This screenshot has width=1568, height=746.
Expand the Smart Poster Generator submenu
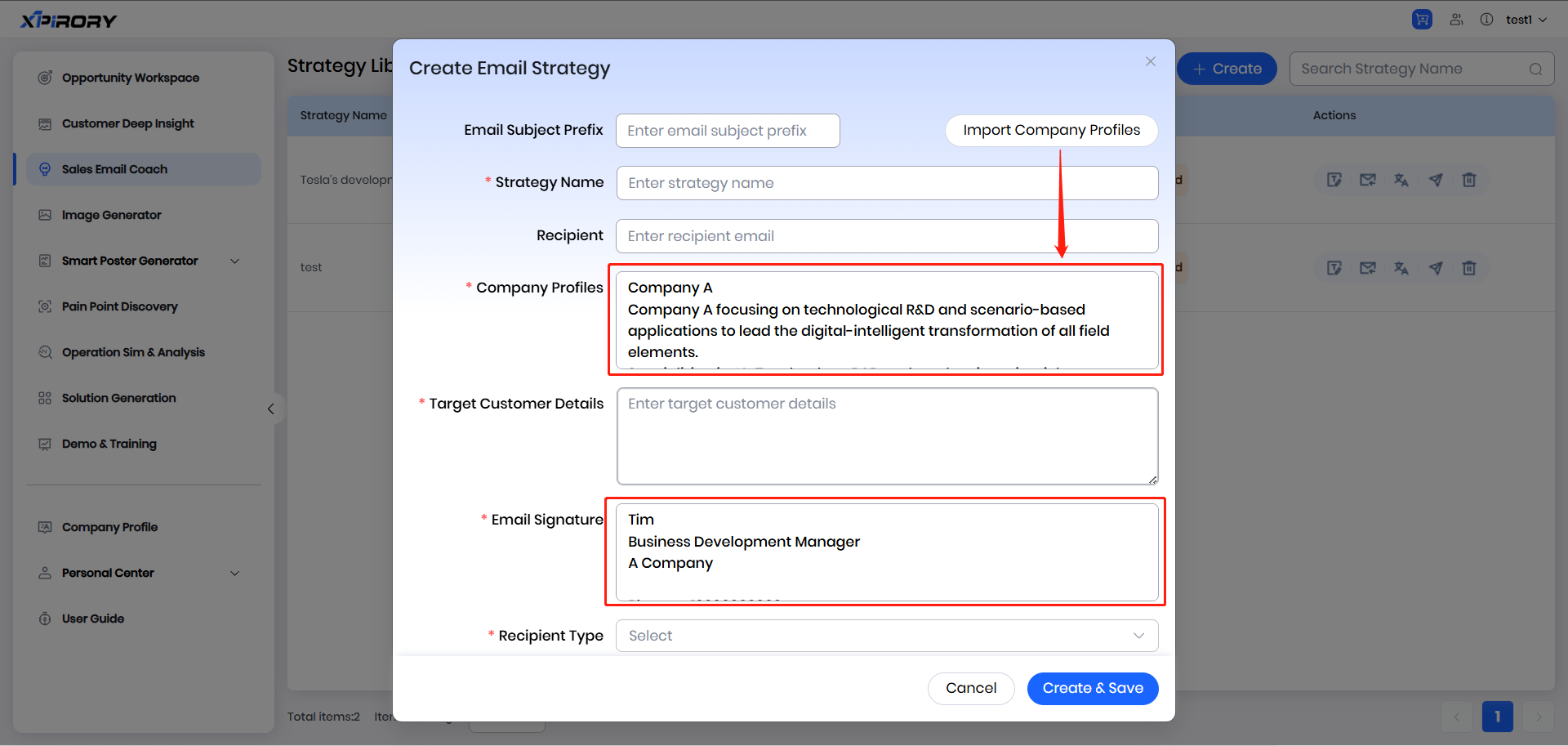tap(235, 261)
